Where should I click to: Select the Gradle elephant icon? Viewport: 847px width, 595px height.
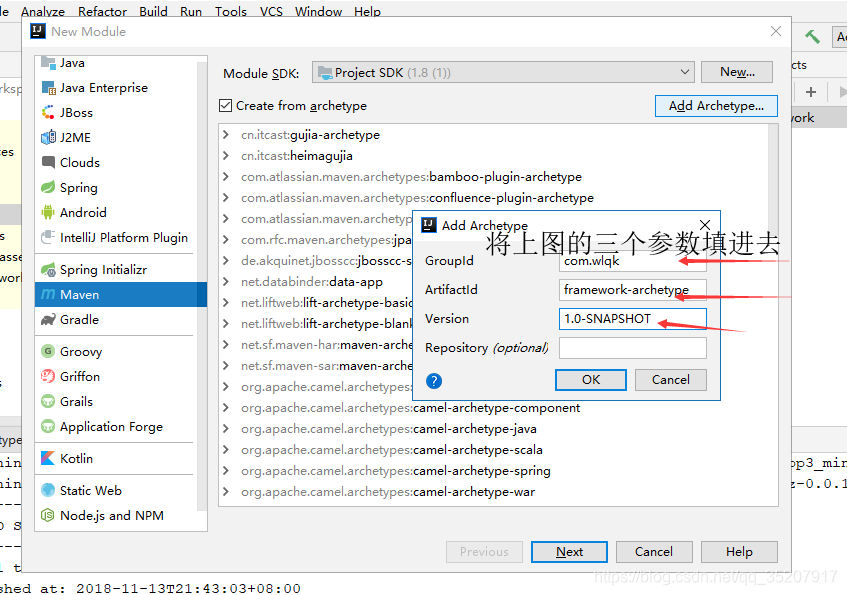(48, 319)
